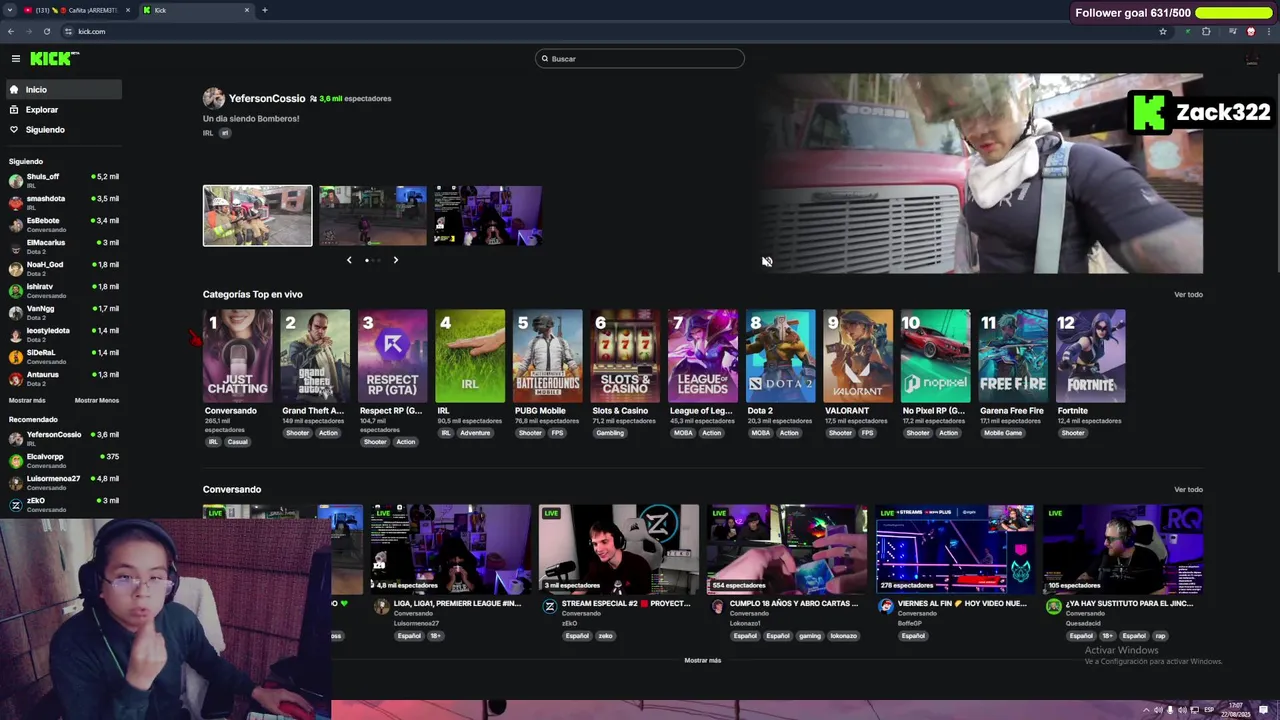Go to previous featured stream arrow

[349, 260]
